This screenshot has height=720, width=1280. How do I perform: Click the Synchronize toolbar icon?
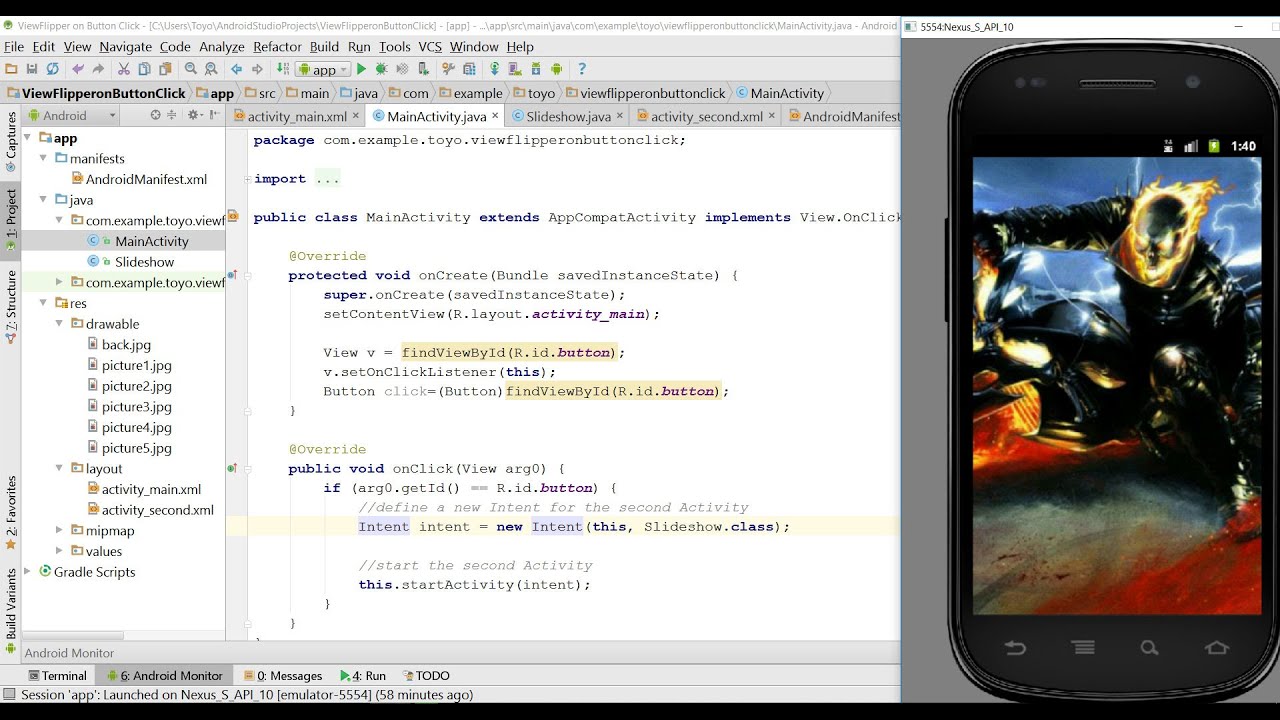(x=52, y=69)
